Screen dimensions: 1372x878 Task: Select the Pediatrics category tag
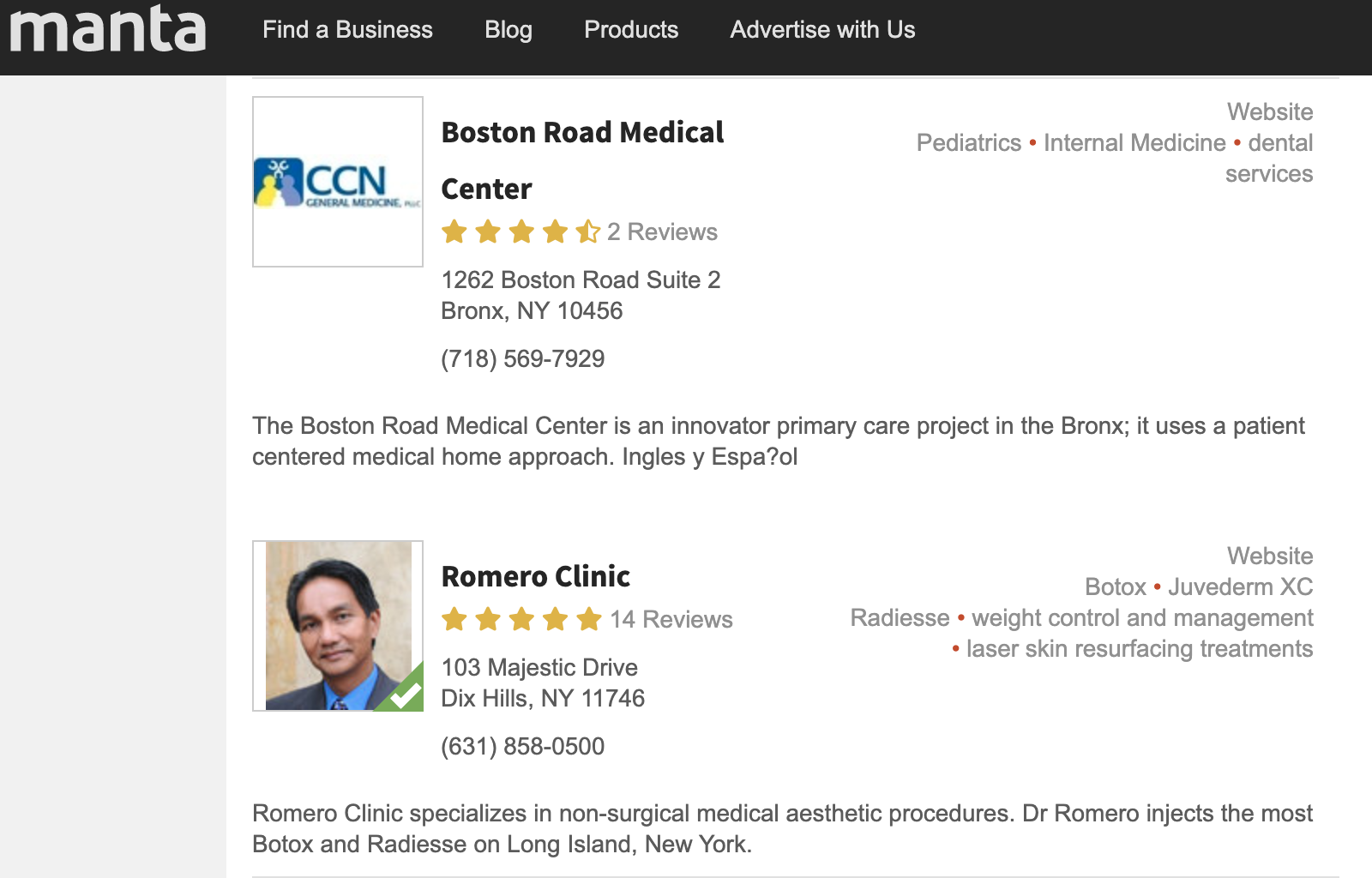[x=969, y=142]
